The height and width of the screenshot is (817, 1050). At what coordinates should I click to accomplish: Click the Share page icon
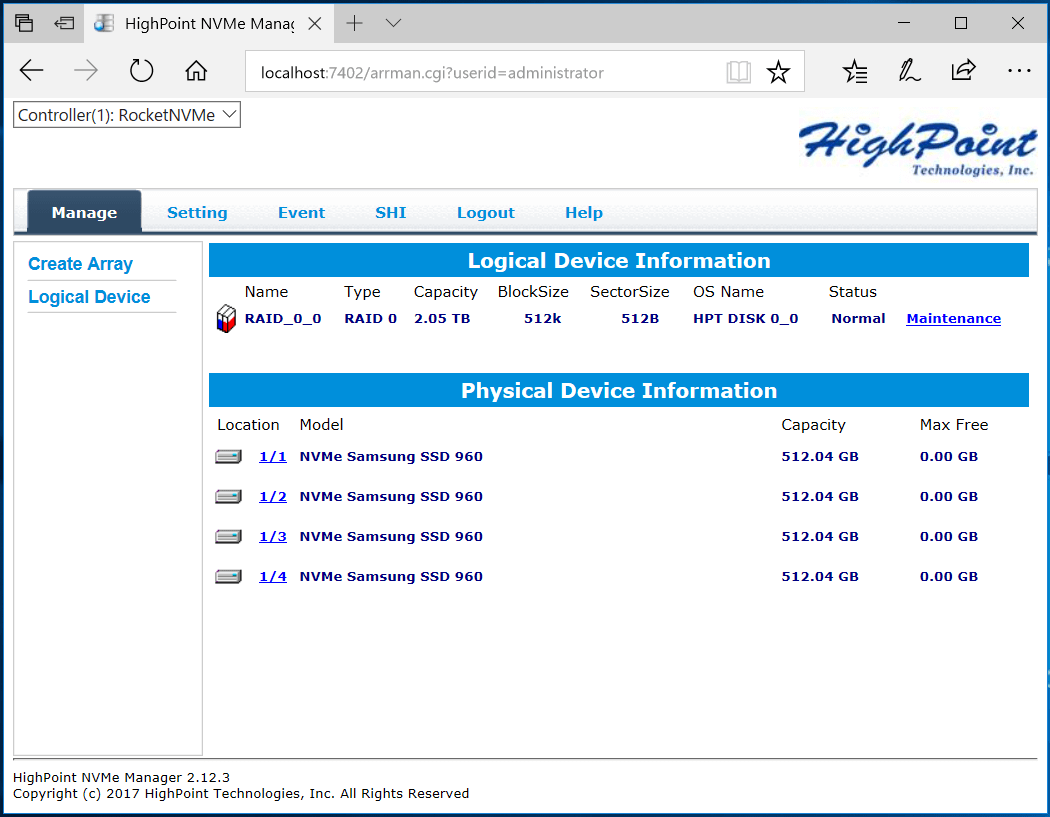tap(964, 70)
